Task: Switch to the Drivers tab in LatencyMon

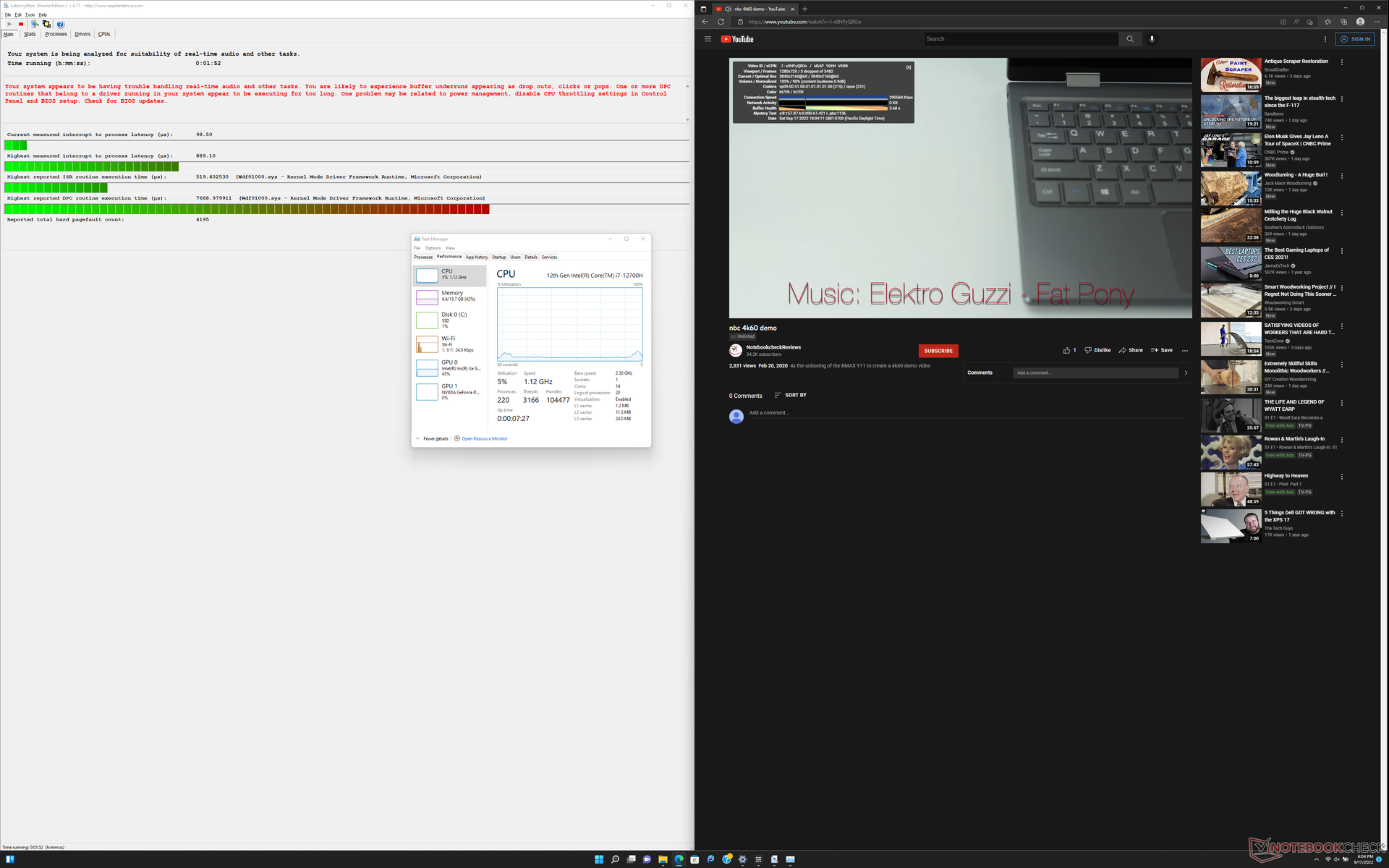Action: pyautogui.click(x=82, y=34)
